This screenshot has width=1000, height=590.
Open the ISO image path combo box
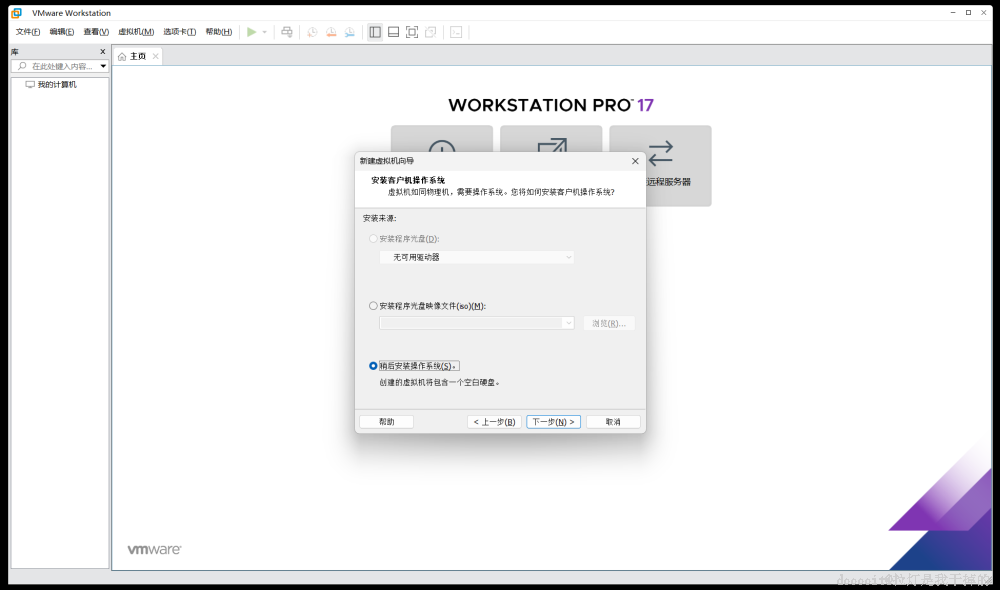[476, 323]
